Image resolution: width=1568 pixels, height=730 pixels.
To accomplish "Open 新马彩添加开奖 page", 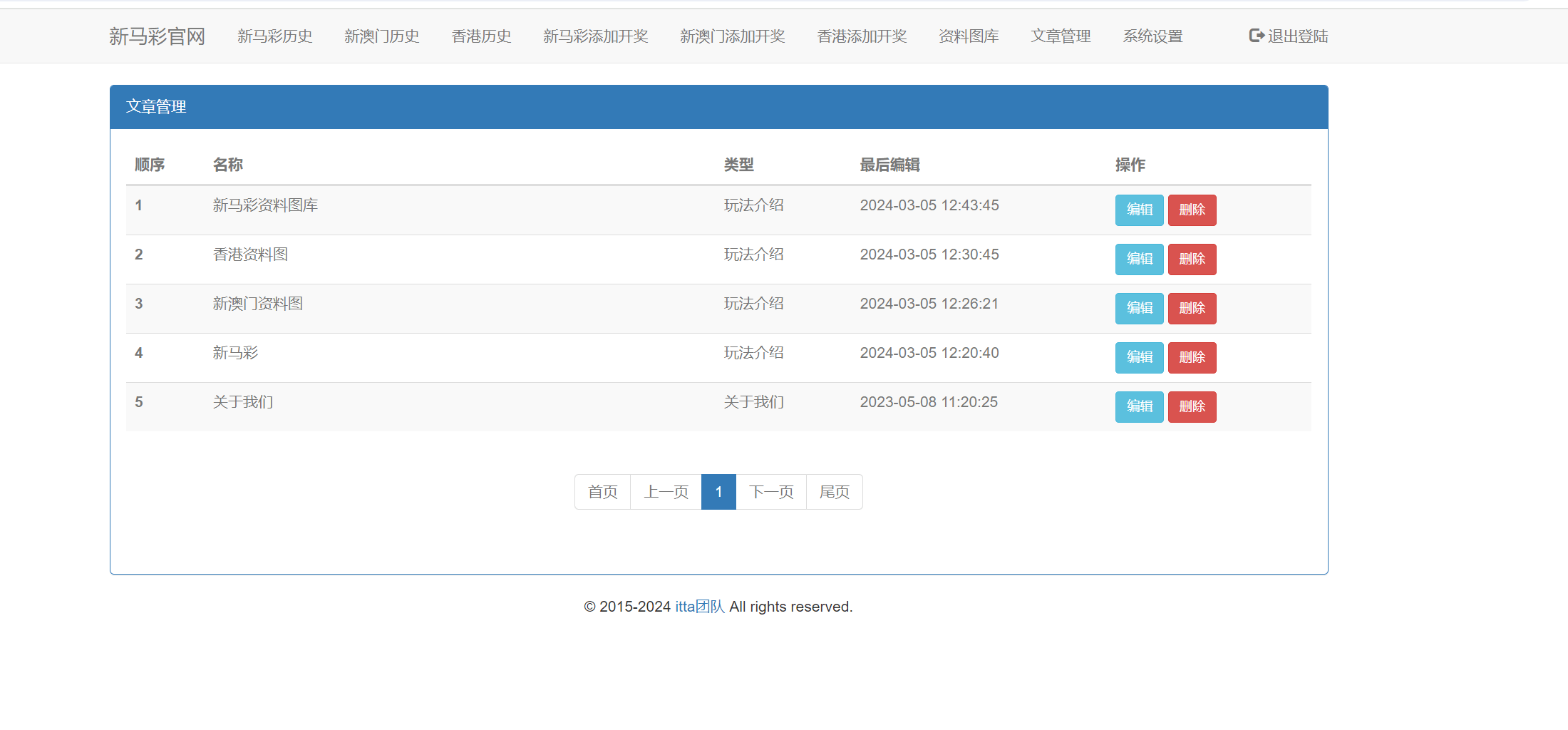I will [x=595, y=36].
